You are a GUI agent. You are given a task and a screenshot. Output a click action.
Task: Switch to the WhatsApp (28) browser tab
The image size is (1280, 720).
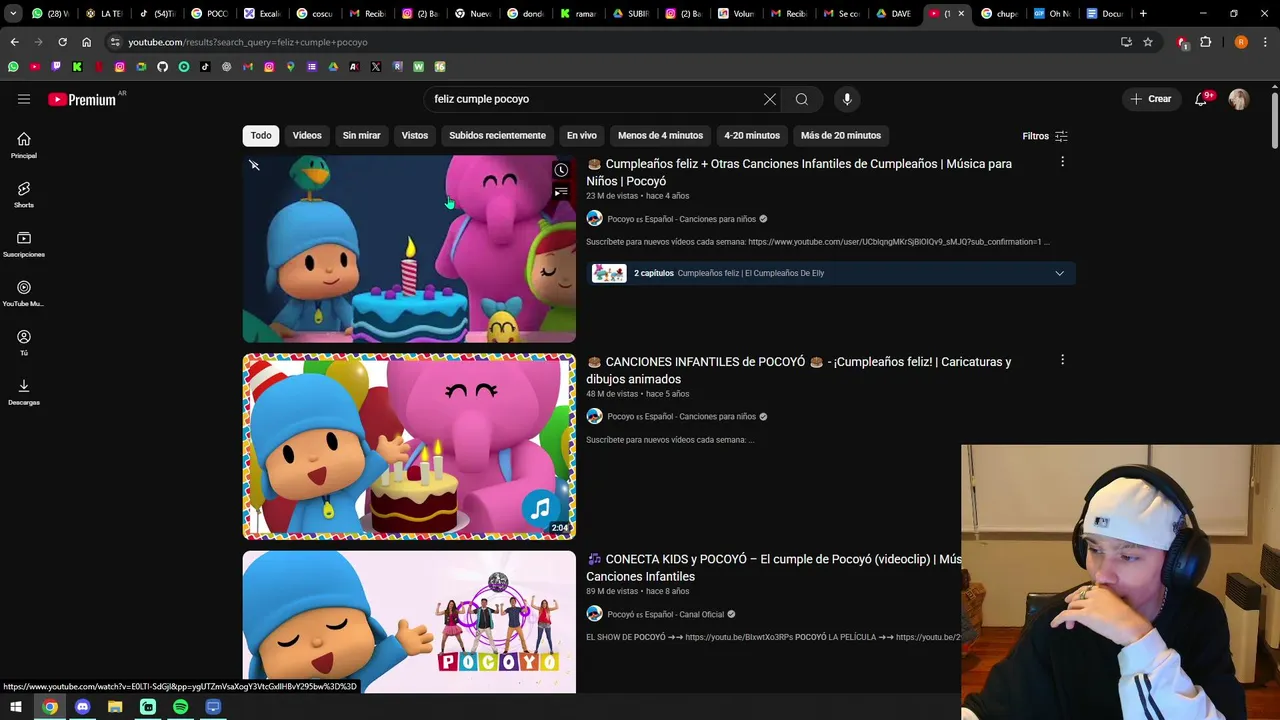click(50, 14)
